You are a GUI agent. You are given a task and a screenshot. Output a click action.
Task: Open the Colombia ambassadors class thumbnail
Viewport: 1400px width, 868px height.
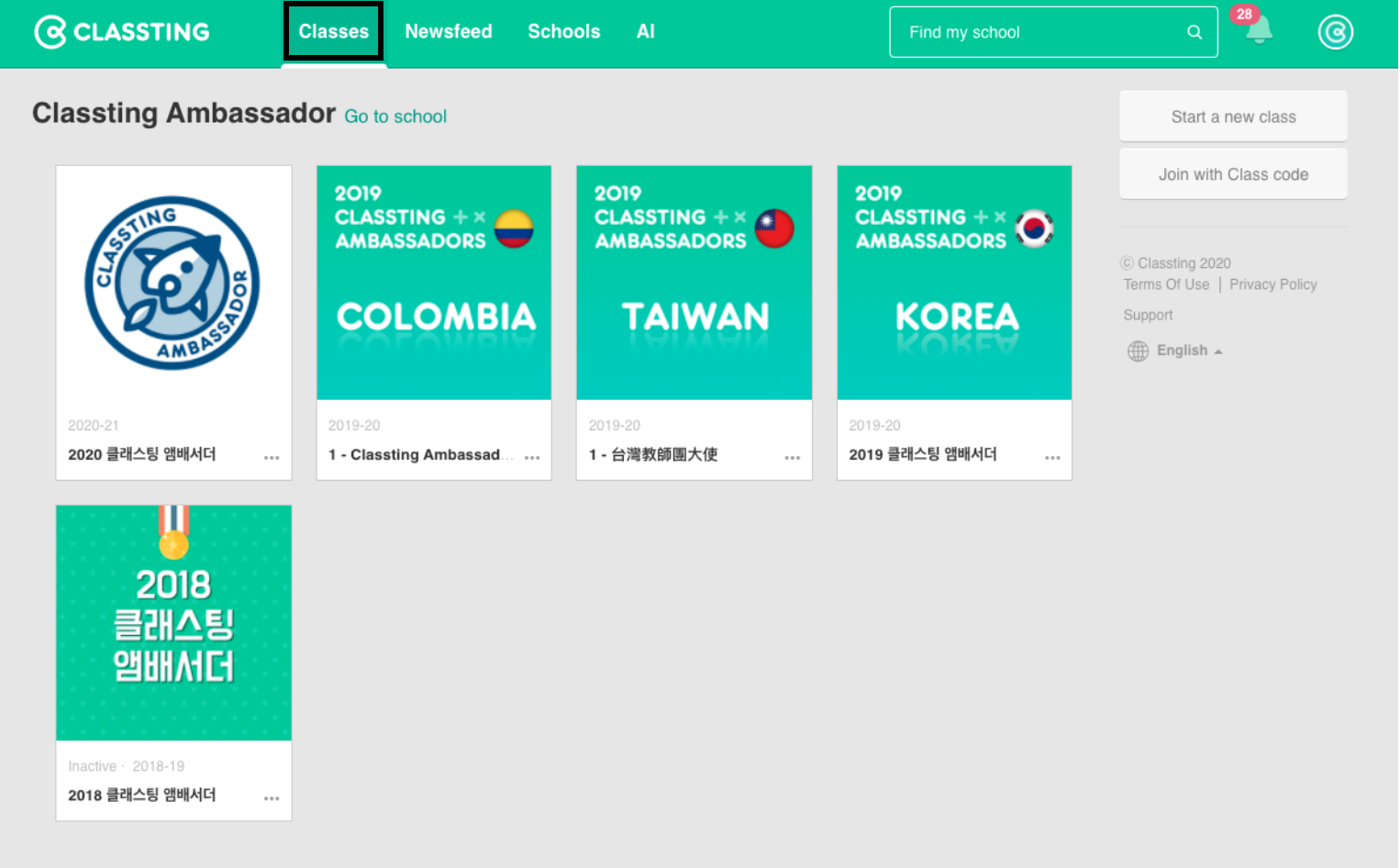(x=434, y=283)
